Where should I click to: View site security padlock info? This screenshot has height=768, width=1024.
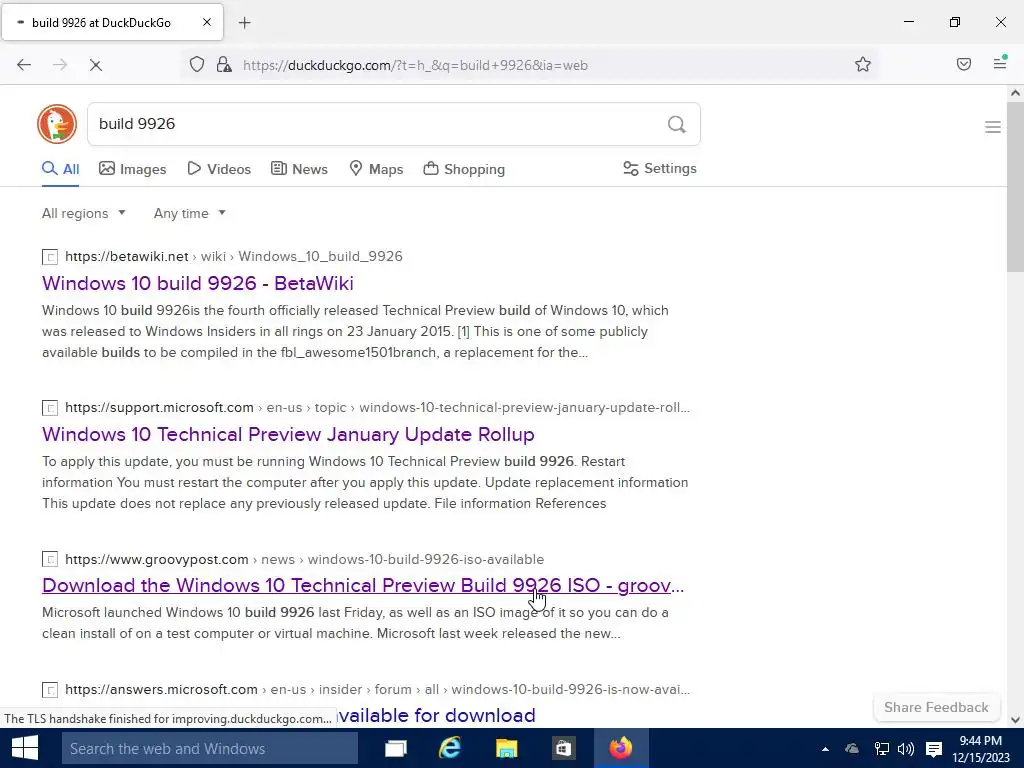224,64
